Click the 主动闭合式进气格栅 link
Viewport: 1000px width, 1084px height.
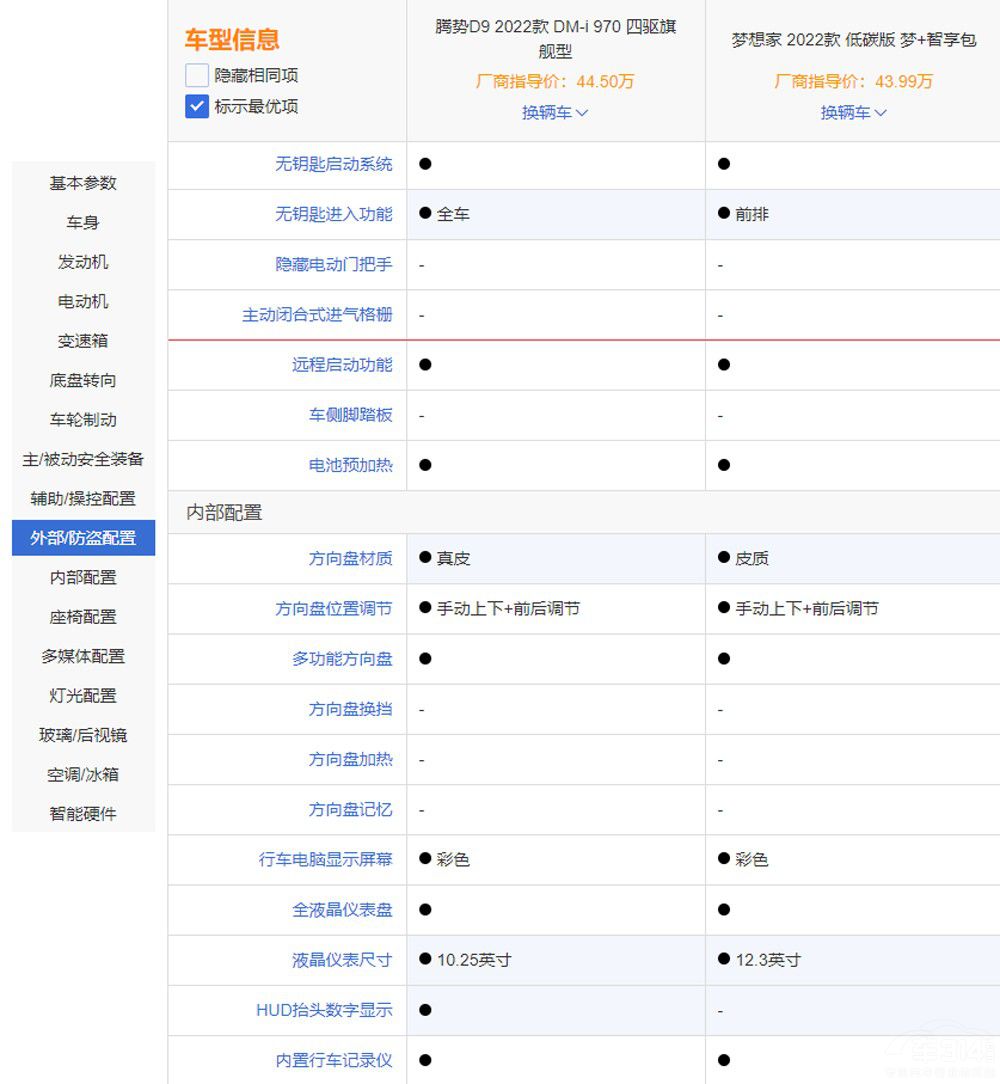(x=317, y=315)
